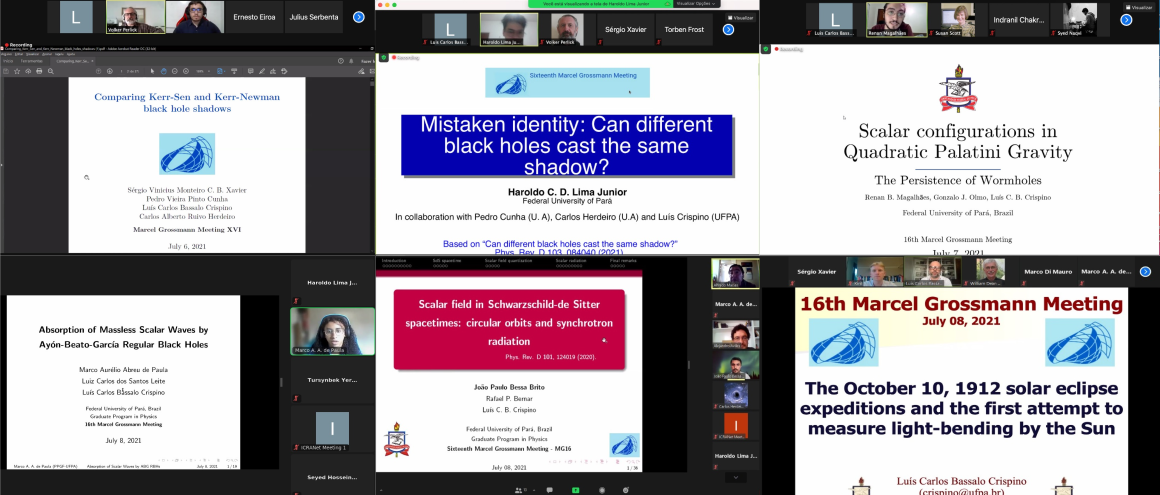Image resolution: width=1160 pixels, height=495 pixels.
Task: Open chat icon in the Schwarzschild-de Sitter Zoom toolbar
Action: pos(550,490)
